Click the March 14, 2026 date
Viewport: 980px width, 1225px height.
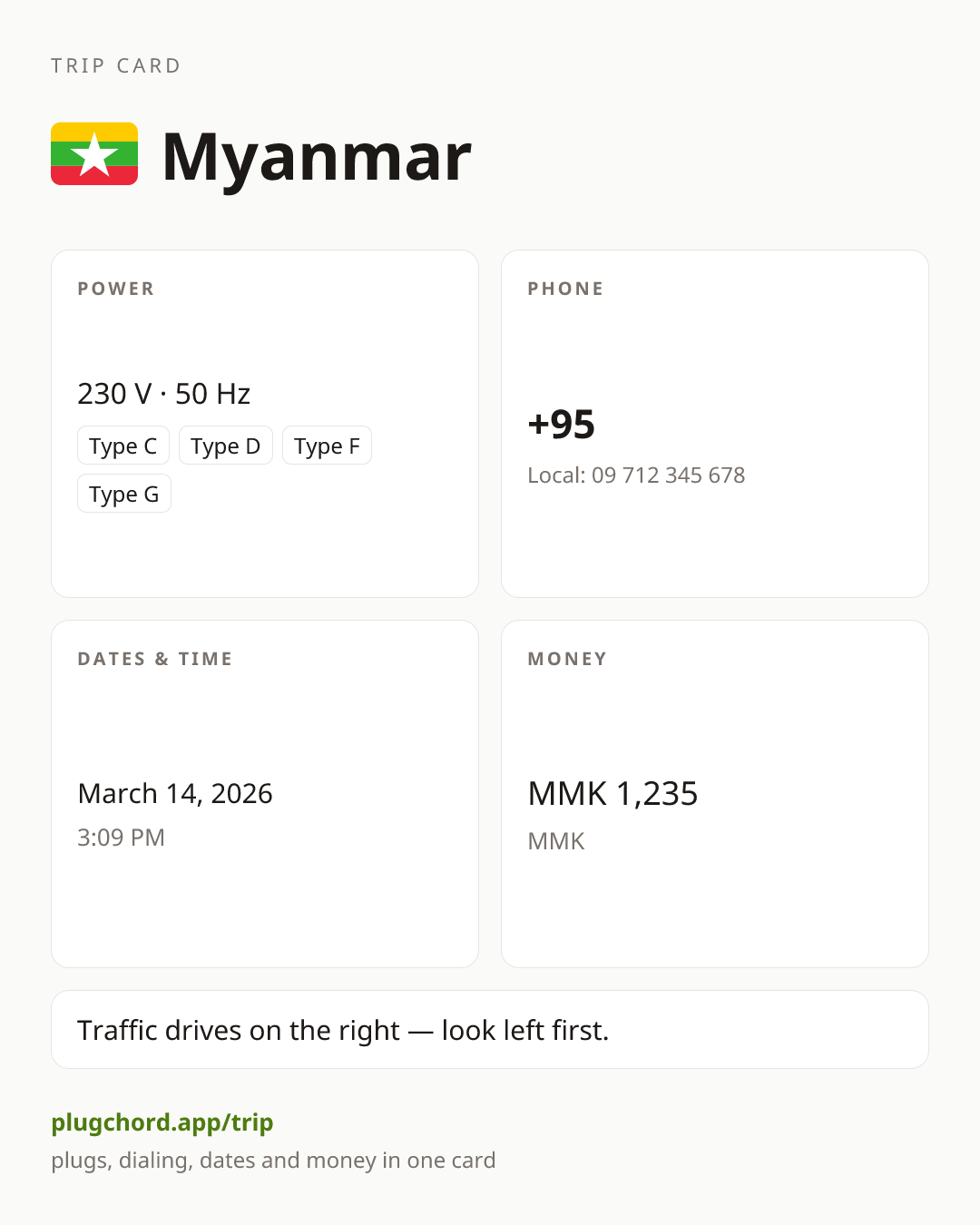pyautogui.click(x=175, y=793)
